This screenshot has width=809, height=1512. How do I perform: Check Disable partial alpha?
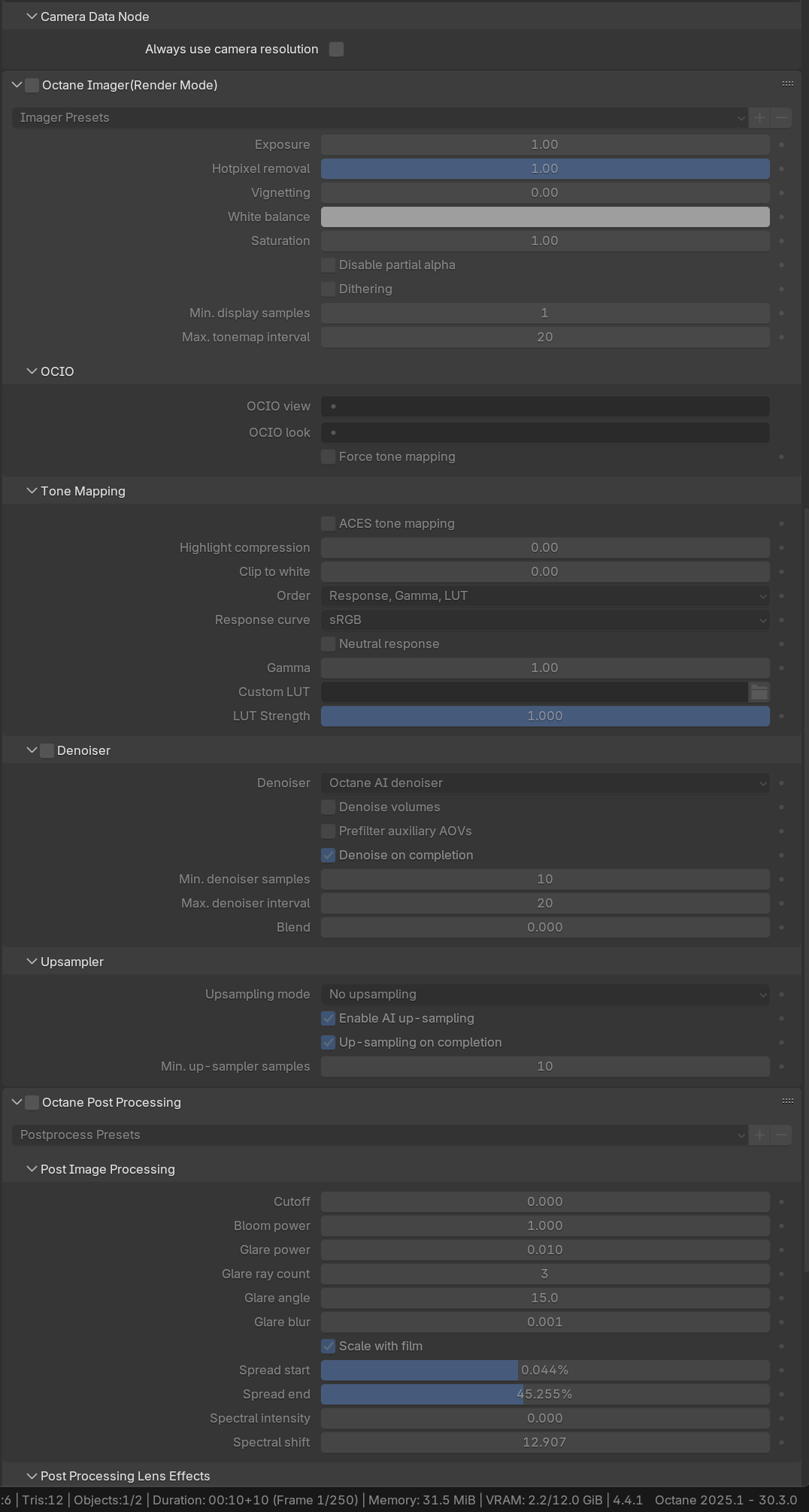pyautogui.click(x=328, y=265)
